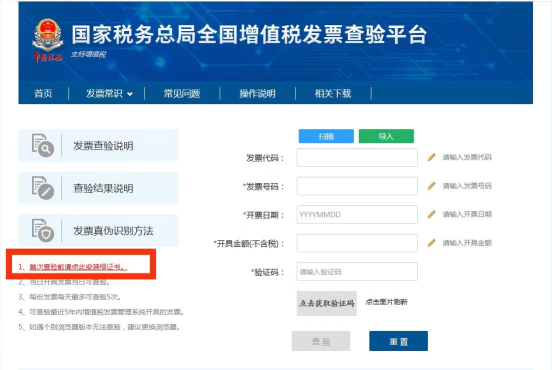This screenshot has width=552, height=370.
Task: Click the 开票日期 field label
Action: (263, 215)
